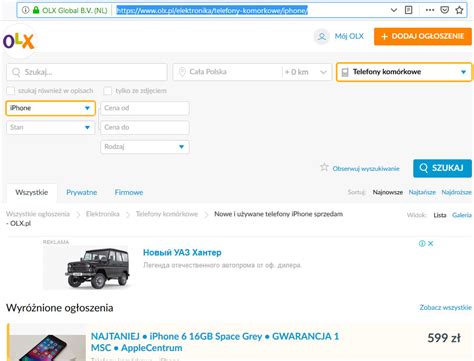This screenshot has height=361, width=474.
Task: Click the iPhone listing thumbnail
Action: pyautogui.click(x=47, y=347)
